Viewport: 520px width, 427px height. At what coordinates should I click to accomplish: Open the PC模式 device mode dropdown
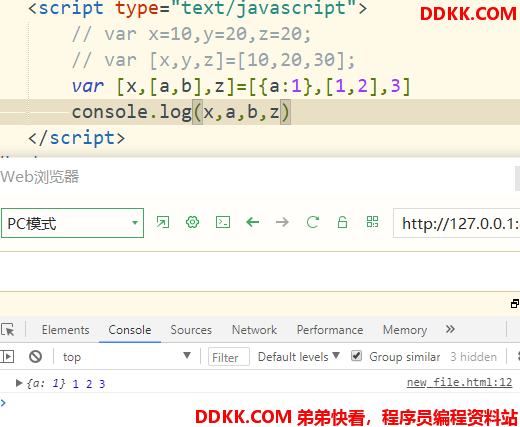(72, 223)
